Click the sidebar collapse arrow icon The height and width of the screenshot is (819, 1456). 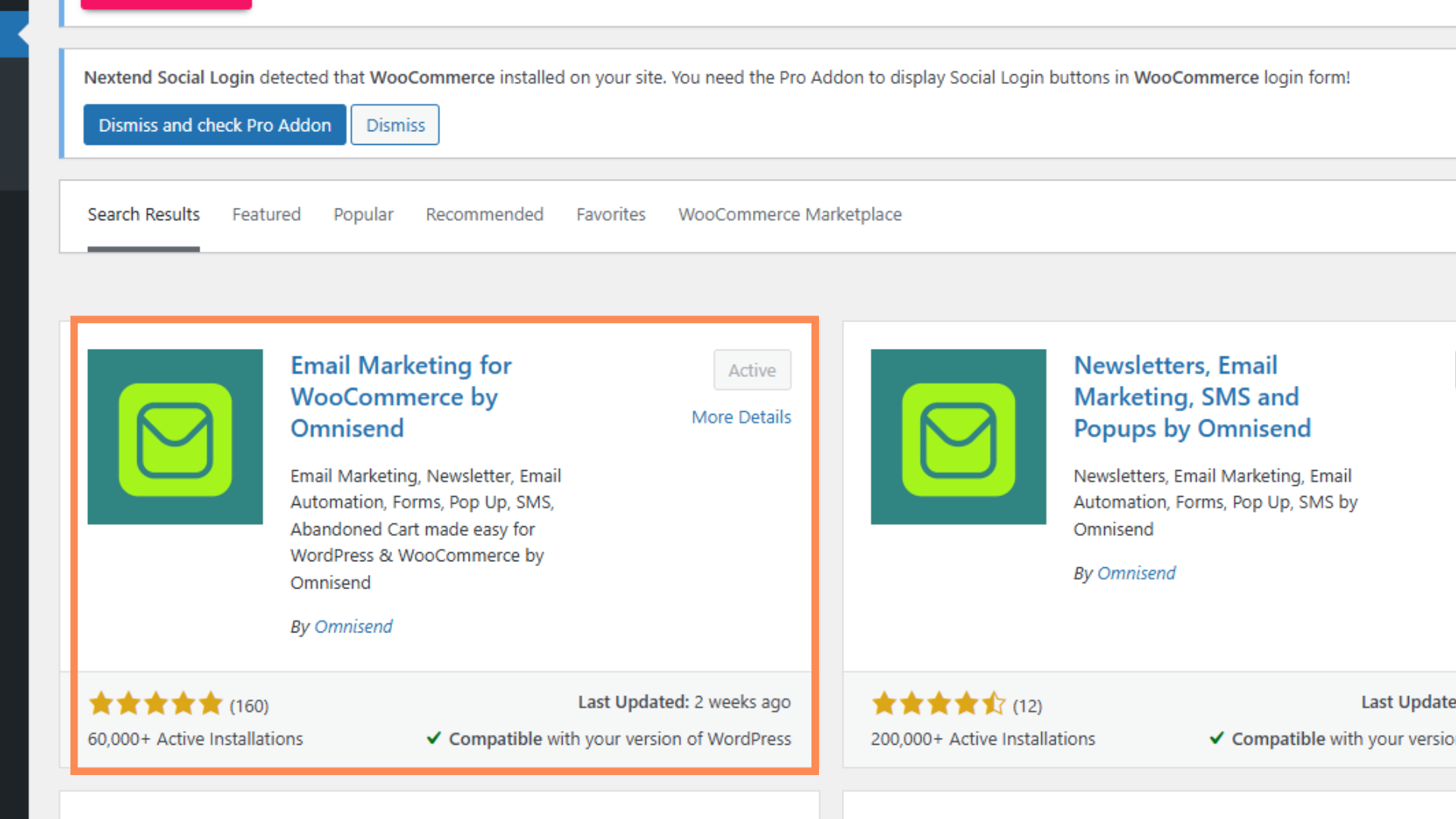pyautogui.click(x=21, y=34)
